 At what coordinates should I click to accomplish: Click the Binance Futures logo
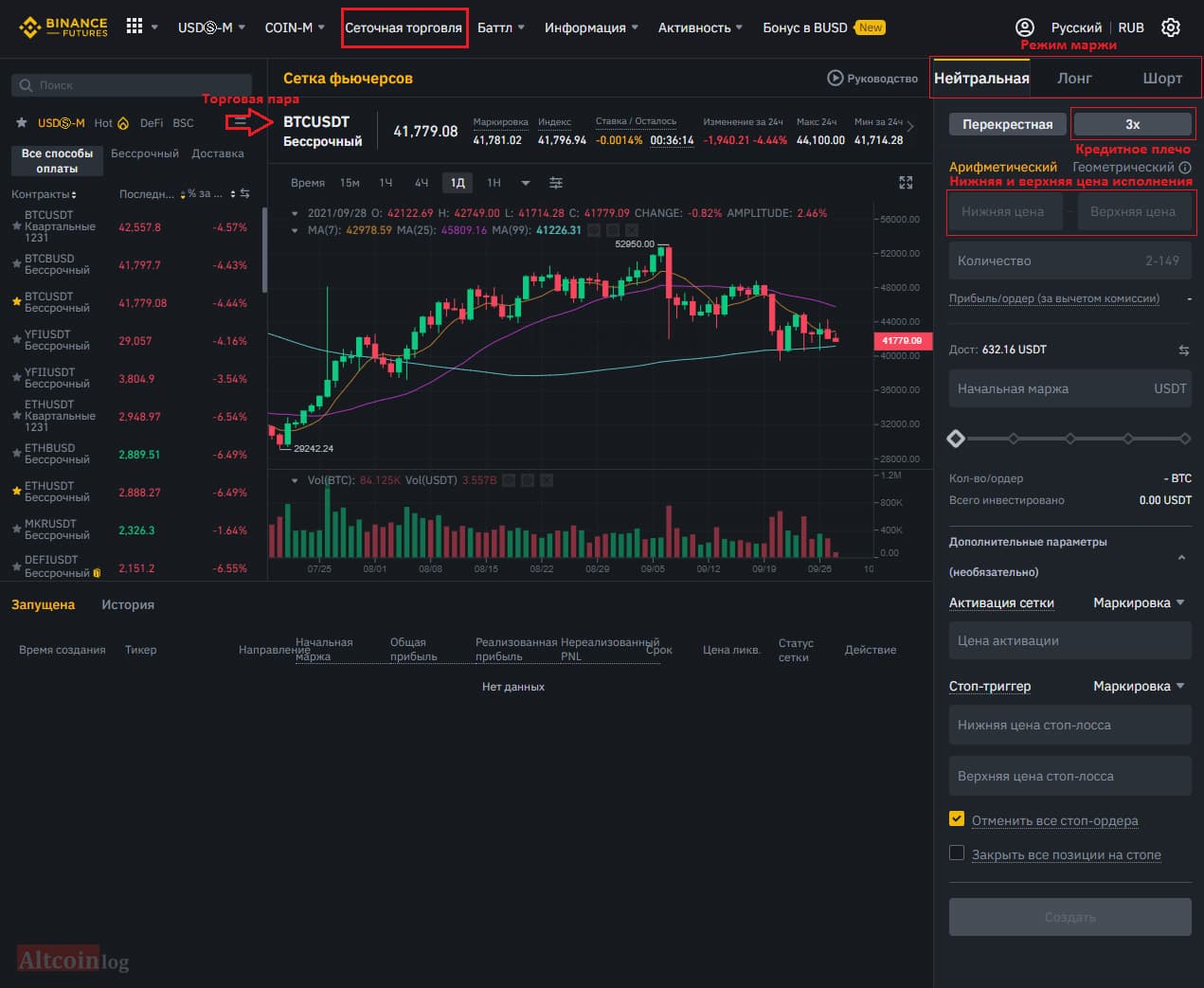pos(63,27)
